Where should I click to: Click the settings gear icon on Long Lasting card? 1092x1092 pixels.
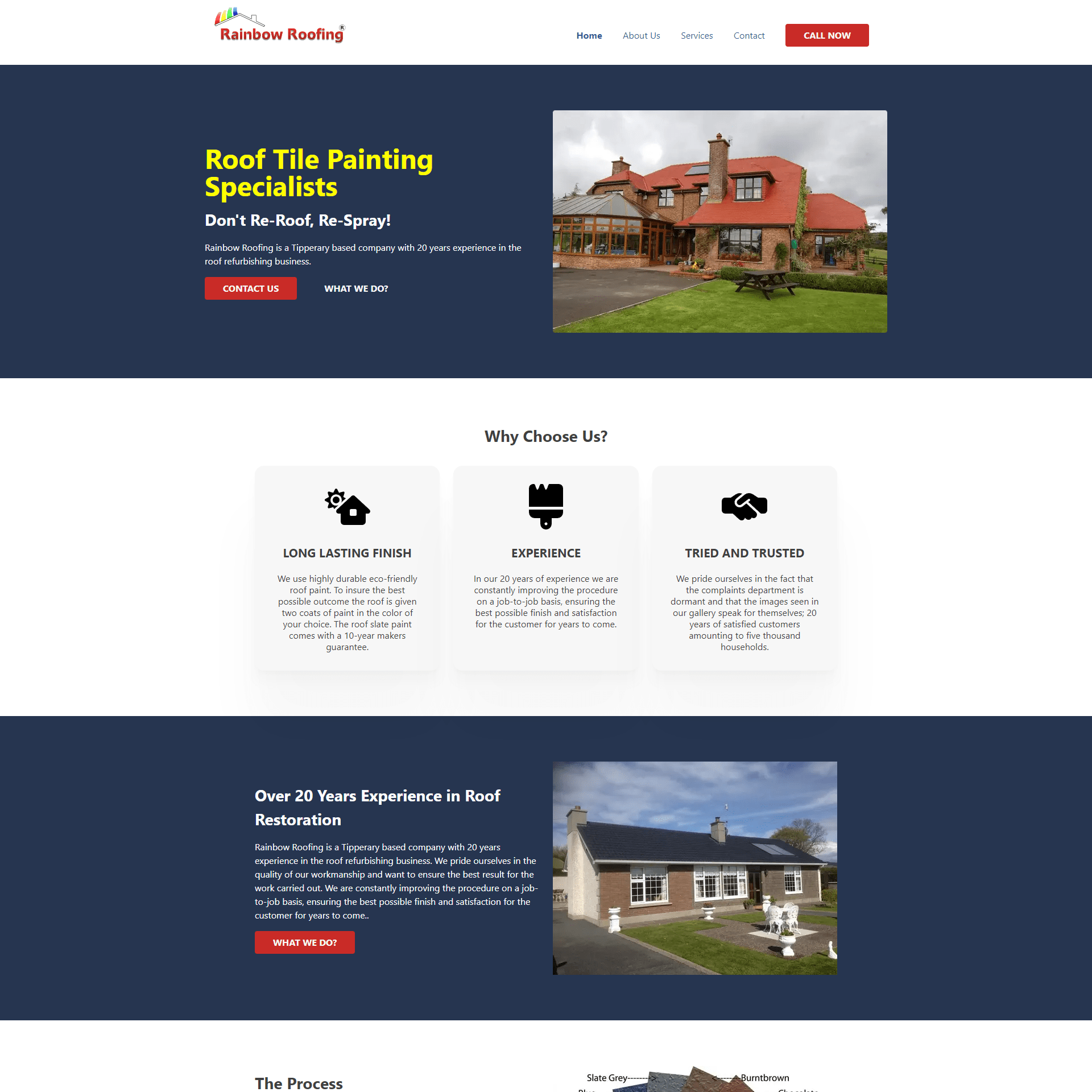pyautogui.click(x=333, y=498)
